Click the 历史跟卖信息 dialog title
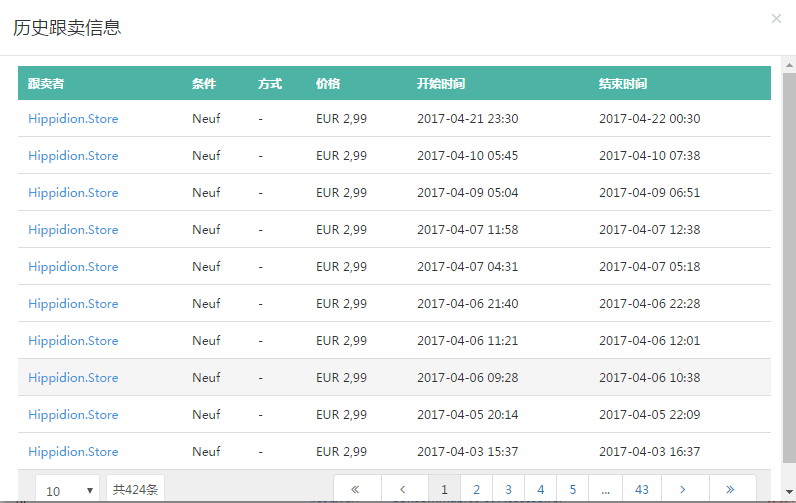Viewport: 796px width, 503px height. (67, 27)
